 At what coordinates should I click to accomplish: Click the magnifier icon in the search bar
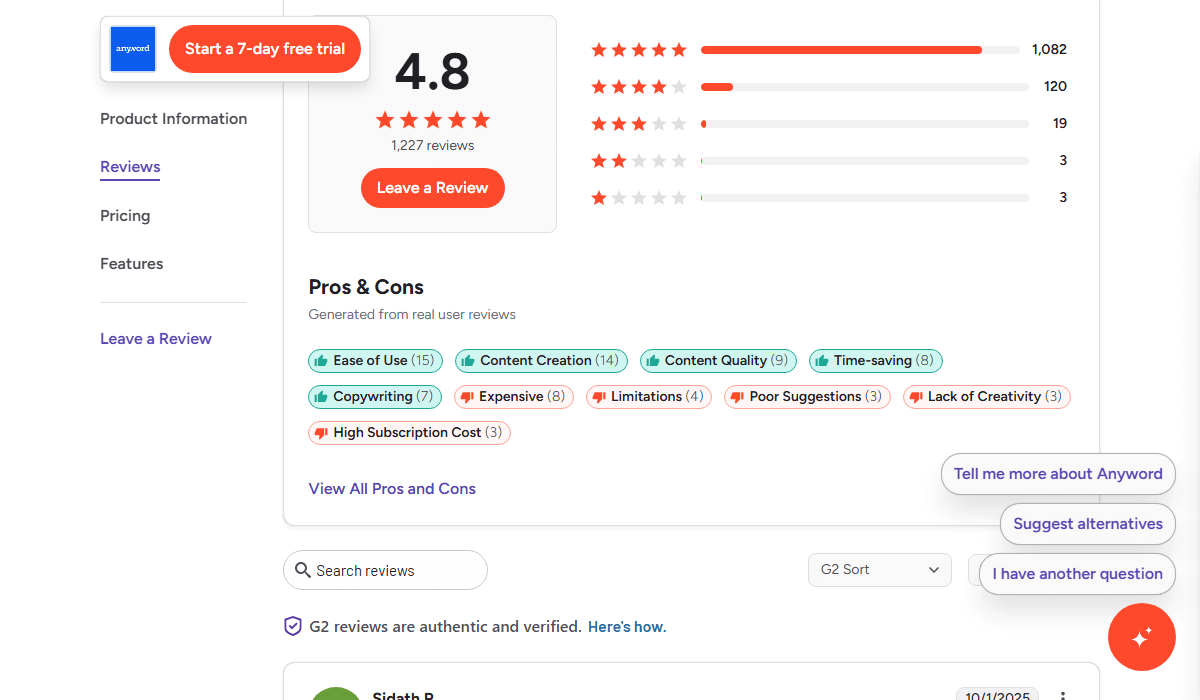(303, 569)
